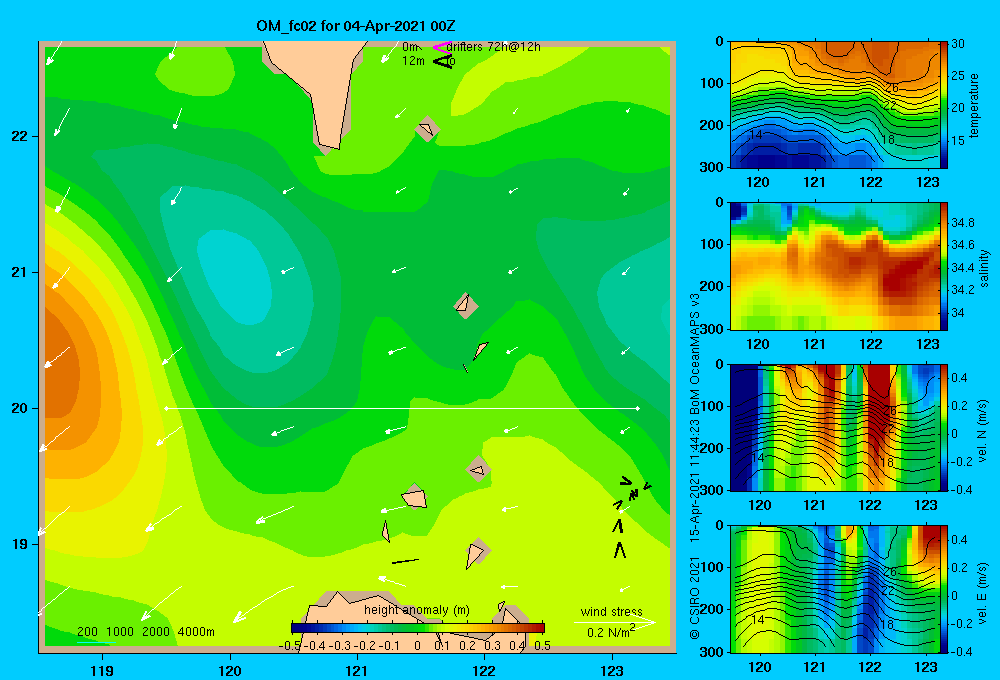Click longitude label '119' on the main map
The width and height of the screenshot is (1000, 680).
click(x=103, y=670)
